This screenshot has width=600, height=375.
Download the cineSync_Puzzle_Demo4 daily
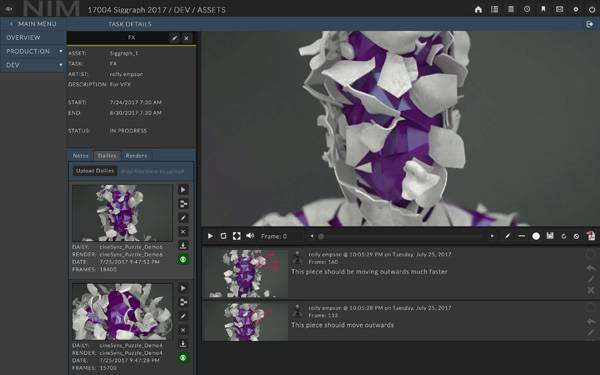pyautogui.click(x=183, y=344)
